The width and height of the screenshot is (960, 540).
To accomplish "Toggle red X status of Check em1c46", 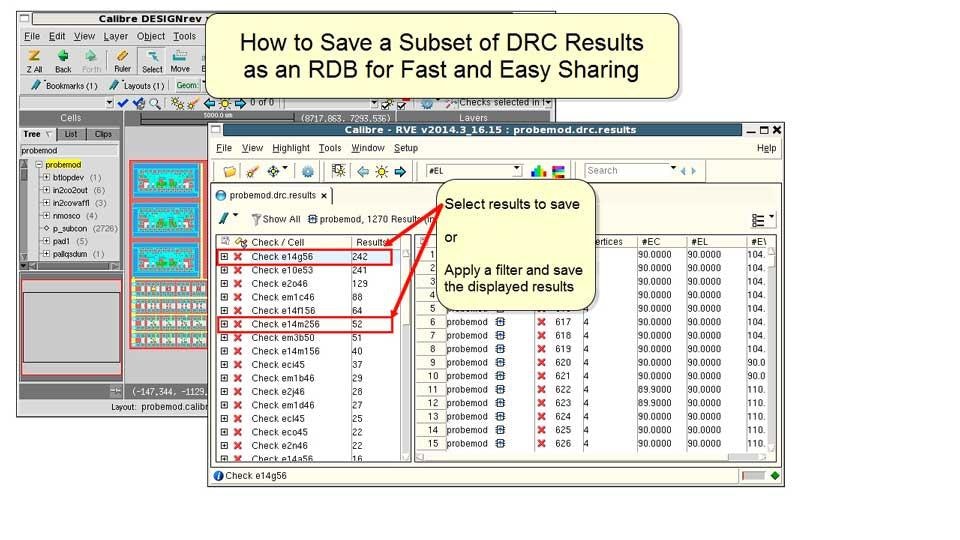I will click(238, 297).
